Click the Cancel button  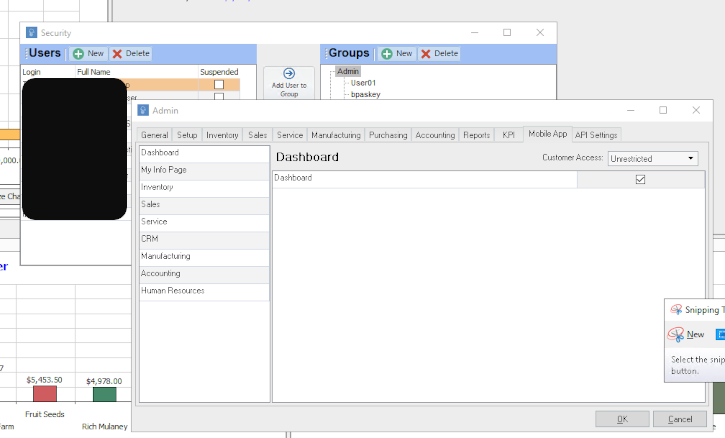680,419
